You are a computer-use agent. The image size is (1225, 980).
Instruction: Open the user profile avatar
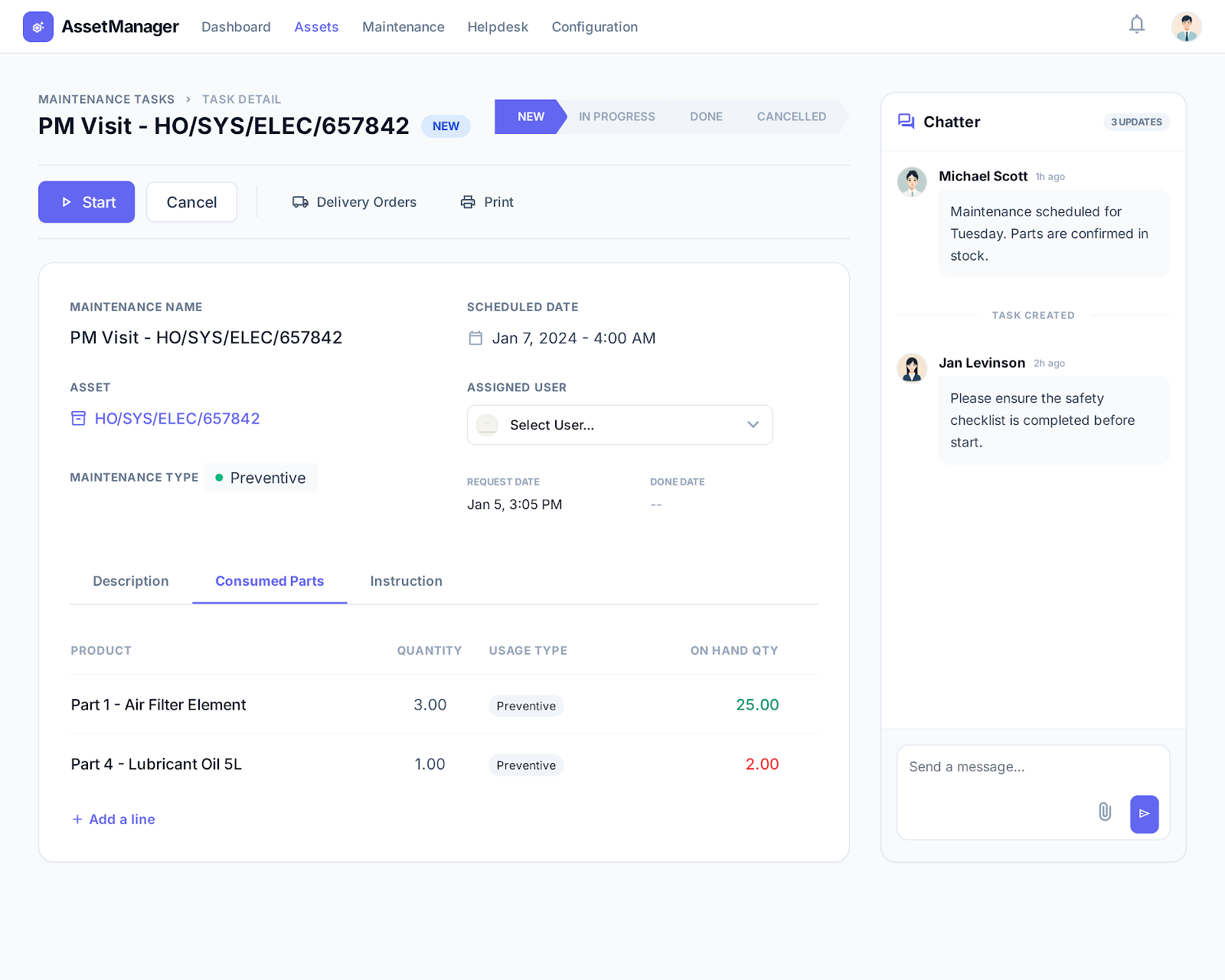tap(1186, 27)
